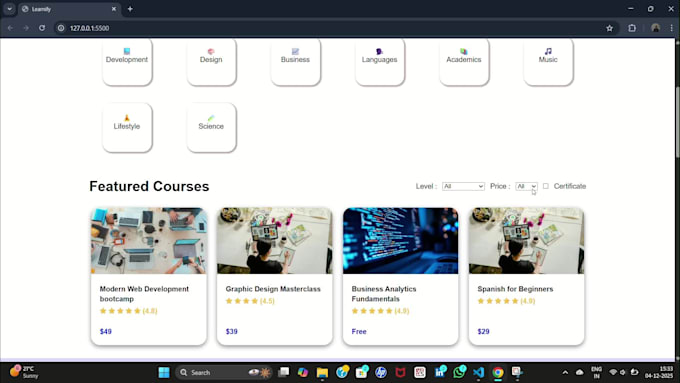Viewport: 680px width, 383px height.
Task: Open the Business category card
Action: point(295,62)
